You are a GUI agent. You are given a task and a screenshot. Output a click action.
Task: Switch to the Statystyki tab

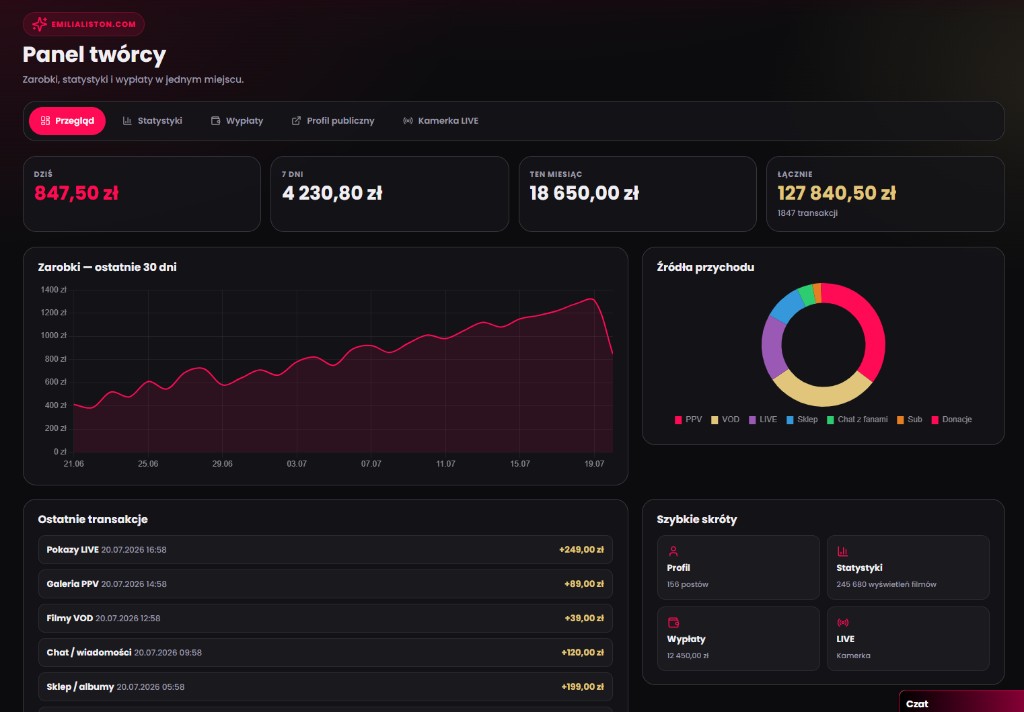tap(152, 121)
